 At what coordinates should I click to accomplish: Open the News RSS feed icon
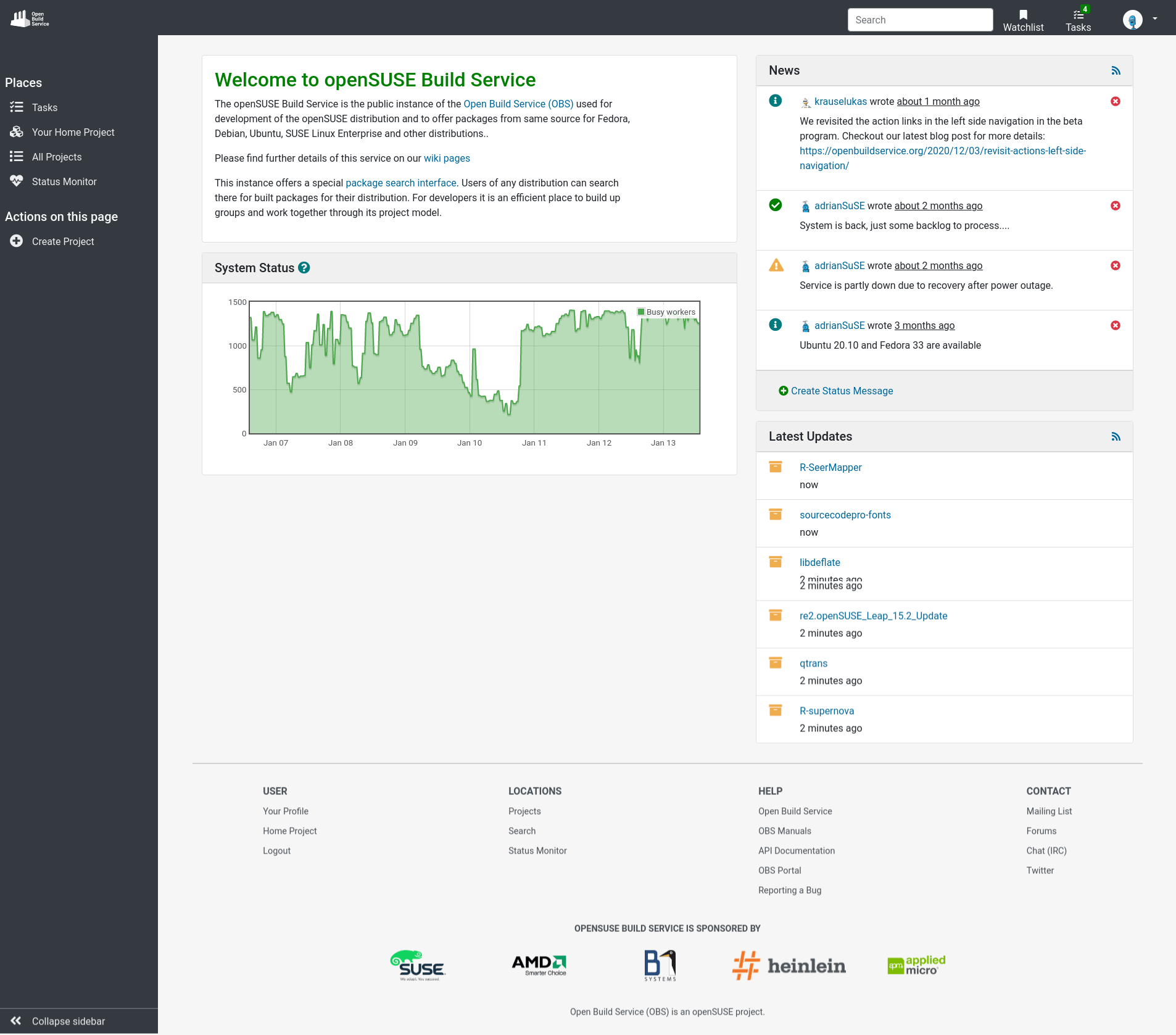tap(1116, 70)
